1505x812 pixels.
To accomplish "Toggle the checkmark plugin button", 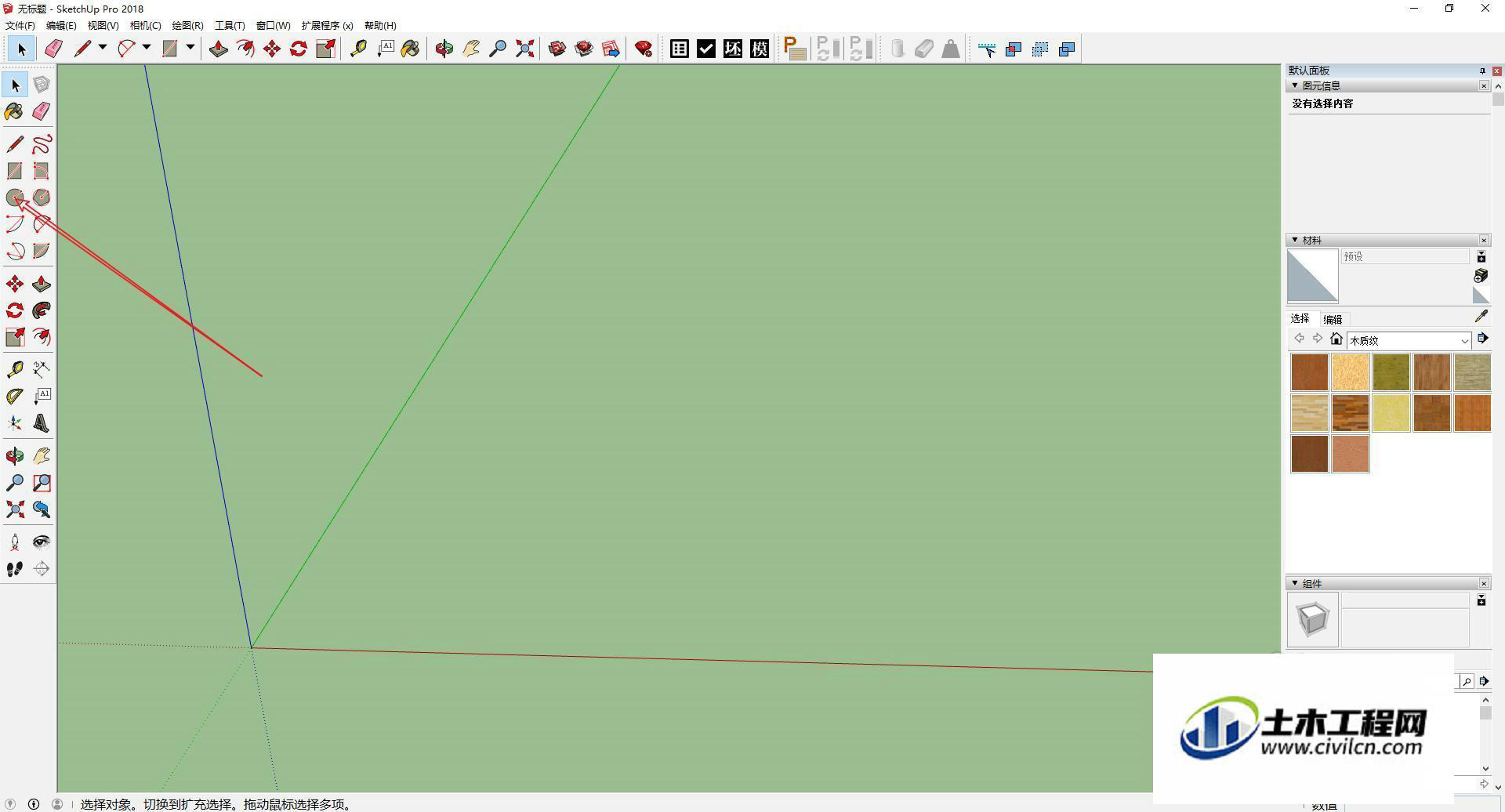I will pyautogui.click(x=706, y=49).
